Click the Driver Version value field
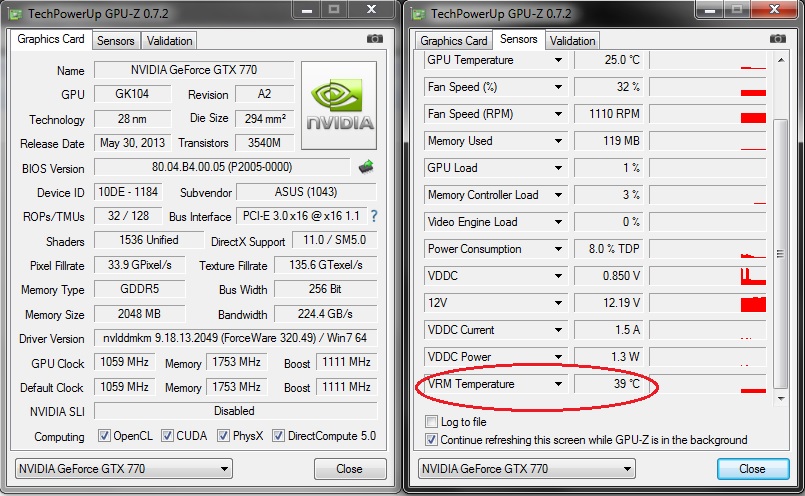Screen dimensions: 805x496 click(x=236, y=338)
